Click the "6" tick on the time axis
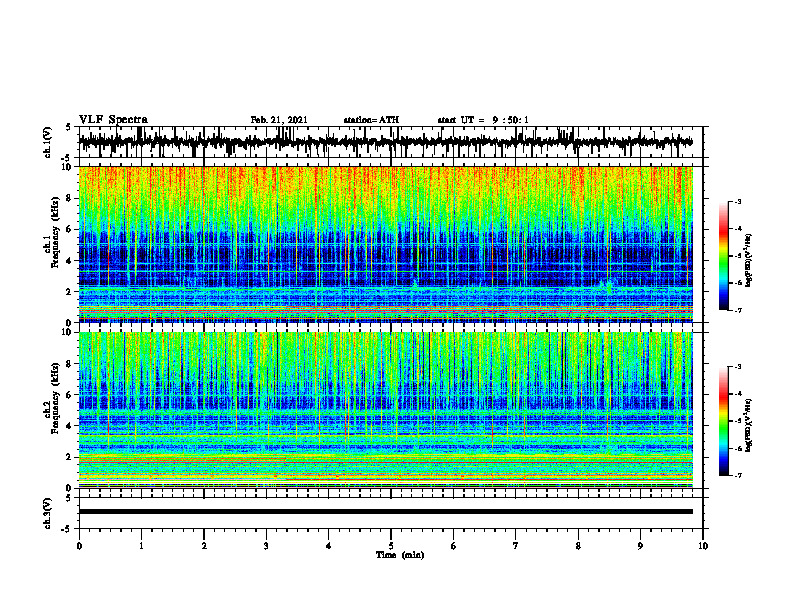This screenshot has width=792, height=612. coord(454,546)
